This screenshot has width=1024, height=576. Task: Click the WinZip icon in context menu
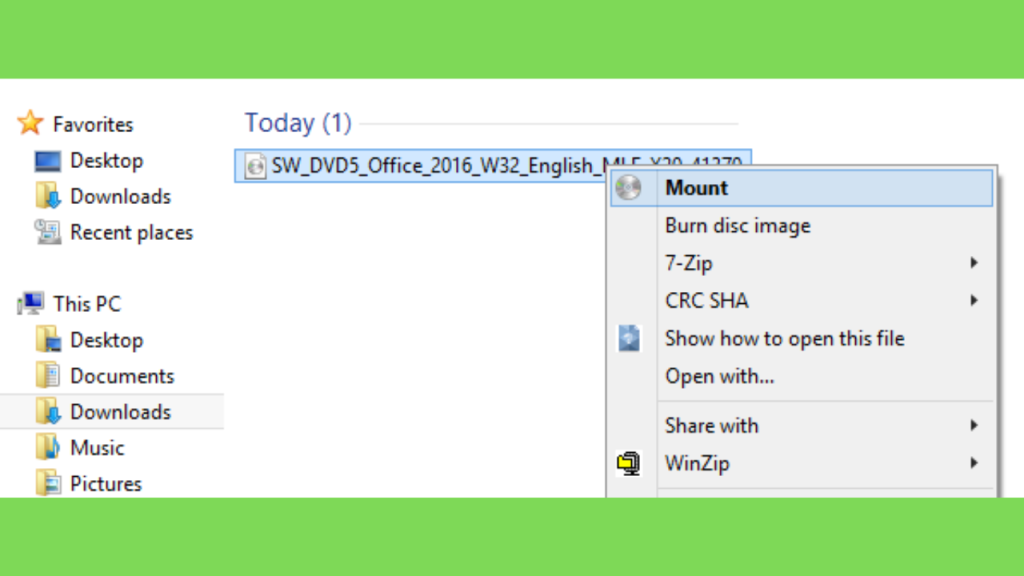(628, 464)
